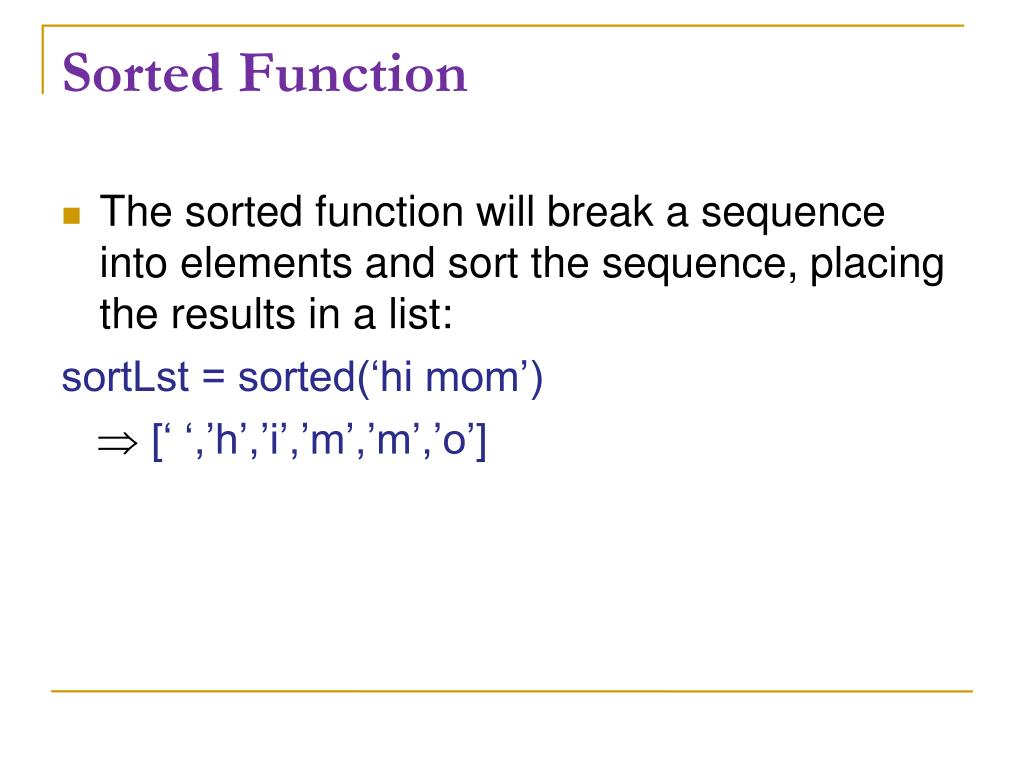The image size is (1024, 768).
Task: Click the gold square bullet marker
Action: coord(72,216)
